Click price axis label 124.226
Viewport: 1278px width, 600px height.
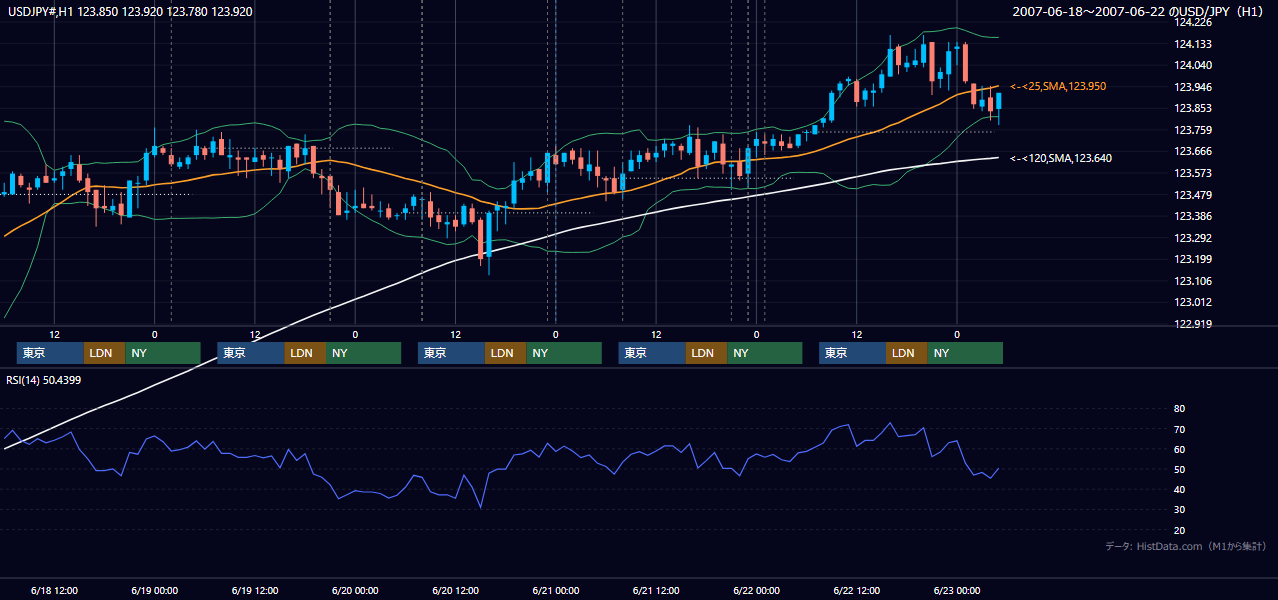1193,22
